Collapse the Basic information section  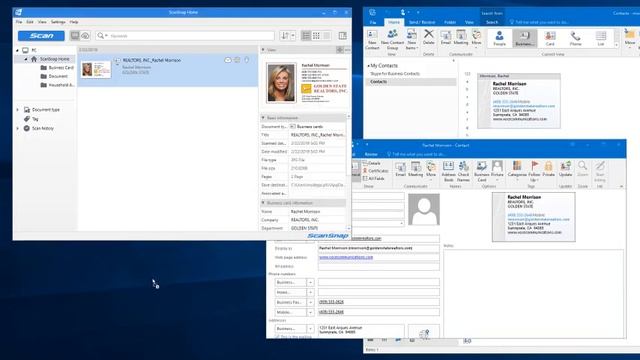click(263, 118)
